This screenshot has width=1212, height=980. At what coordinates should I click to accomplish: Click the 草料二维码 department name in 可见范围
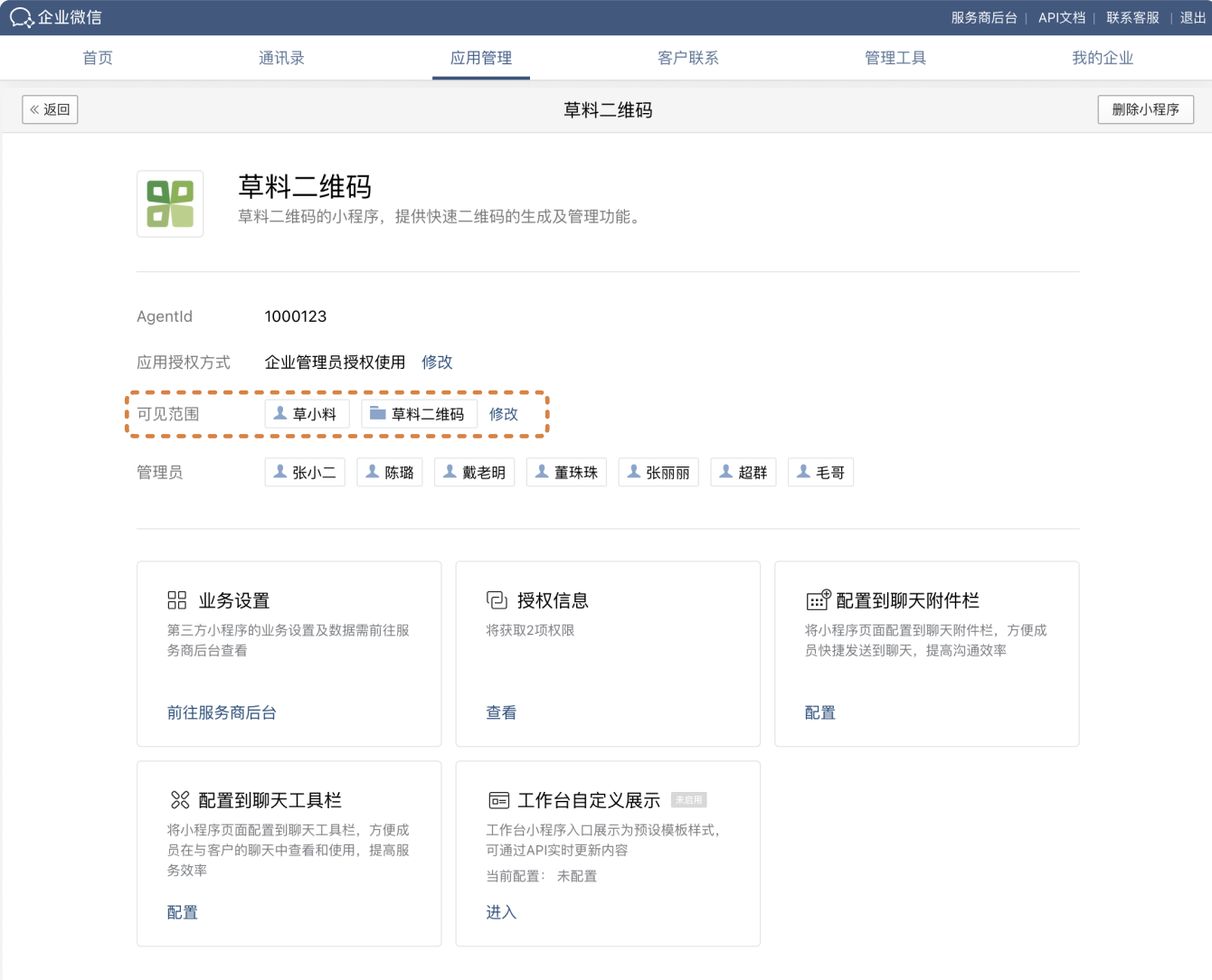point(428,414)
